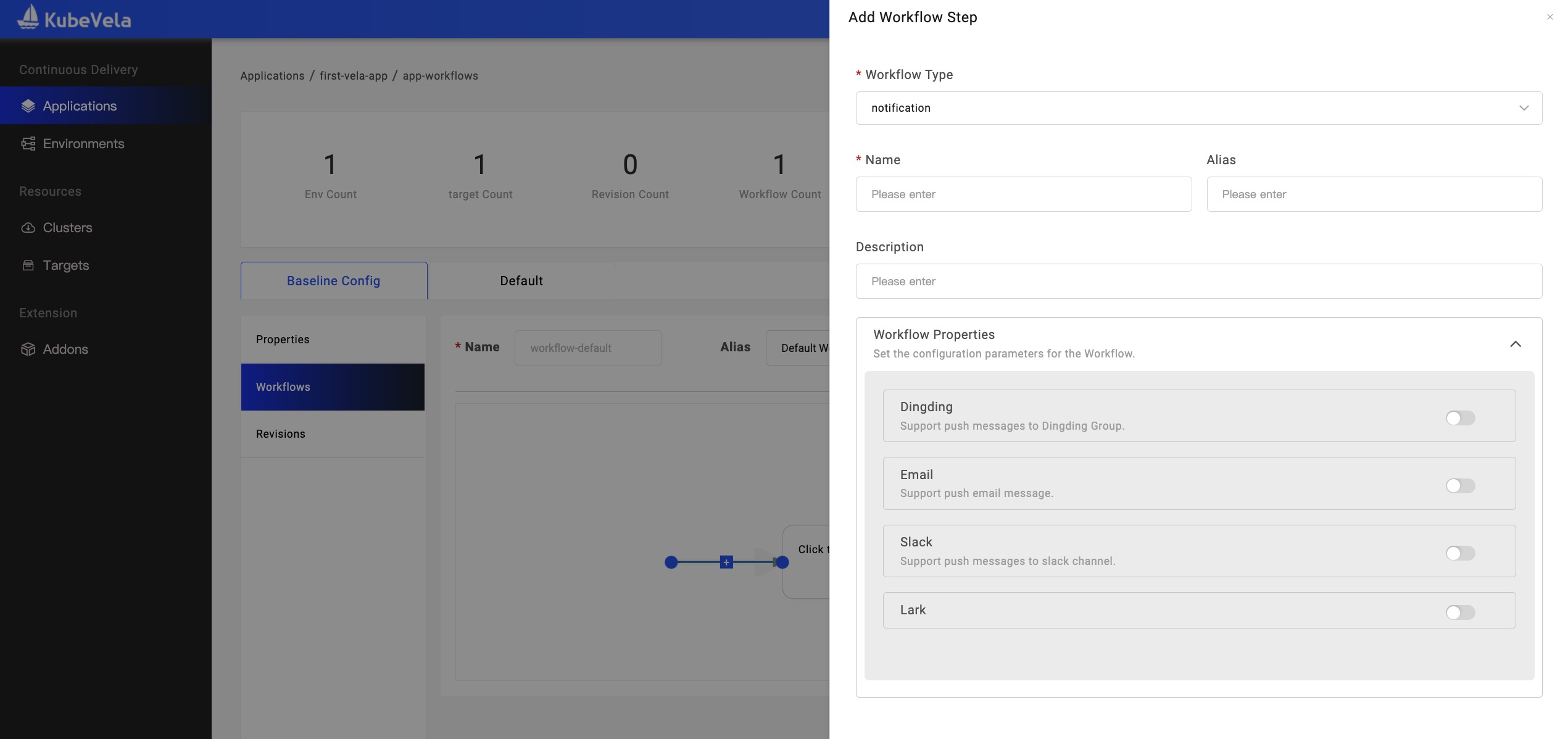This screenshot has width=1568, height=739.
Task: Select the Baseline Config tab
Action: tap(333, 280)
